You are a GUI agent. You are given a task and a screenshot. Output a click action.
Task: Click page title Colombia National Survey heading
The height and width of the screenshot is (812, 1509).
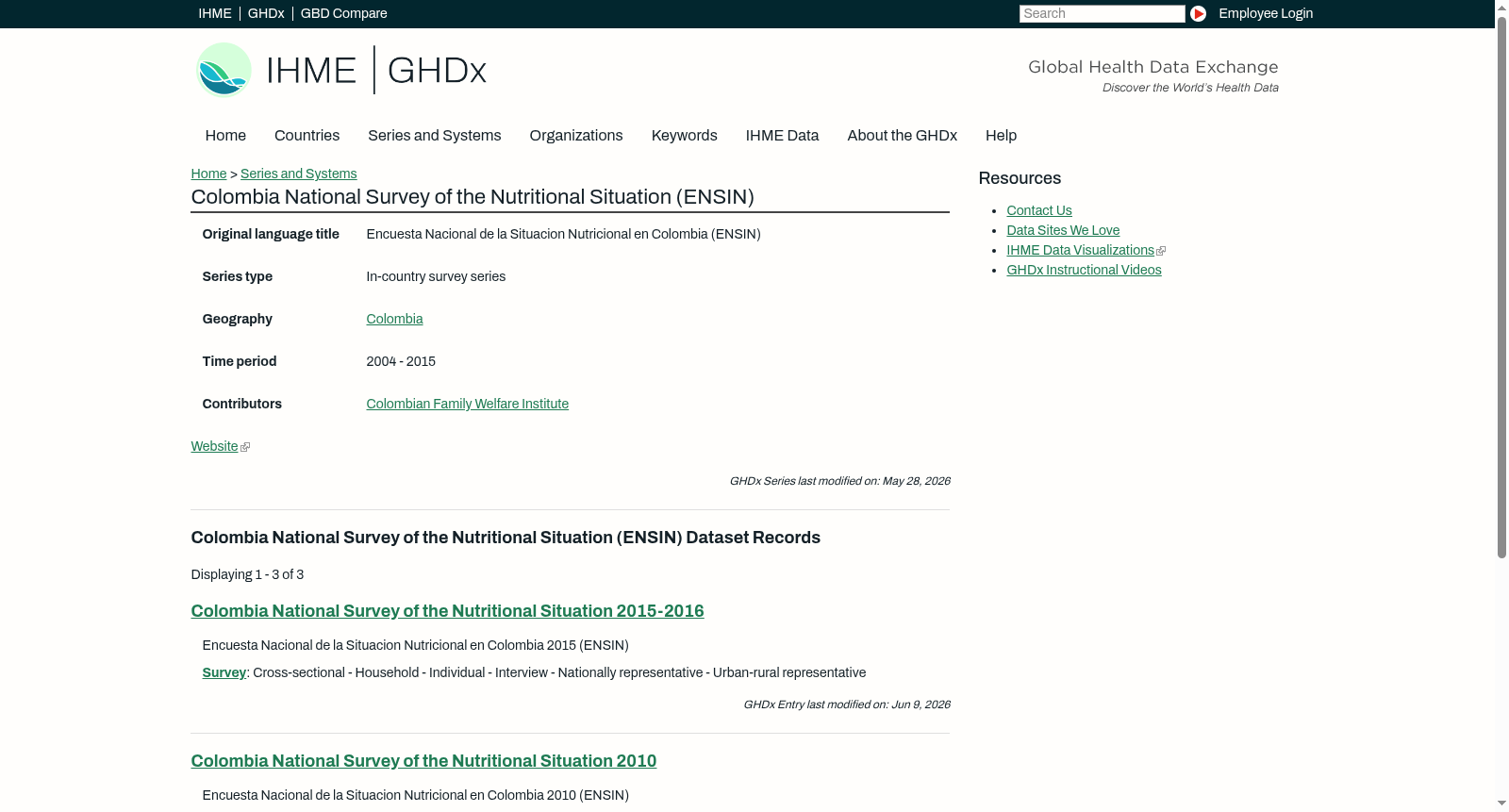(473, 197)
